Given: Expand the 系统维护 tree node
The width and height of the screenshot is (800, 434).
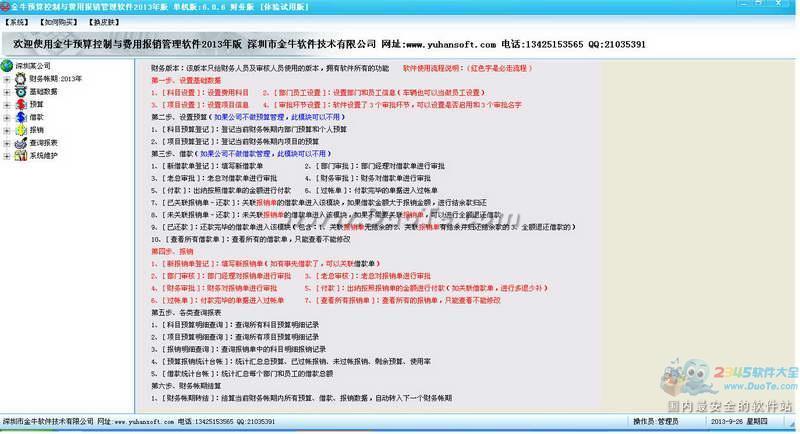Looking at the screenshot, I should 7,156.
